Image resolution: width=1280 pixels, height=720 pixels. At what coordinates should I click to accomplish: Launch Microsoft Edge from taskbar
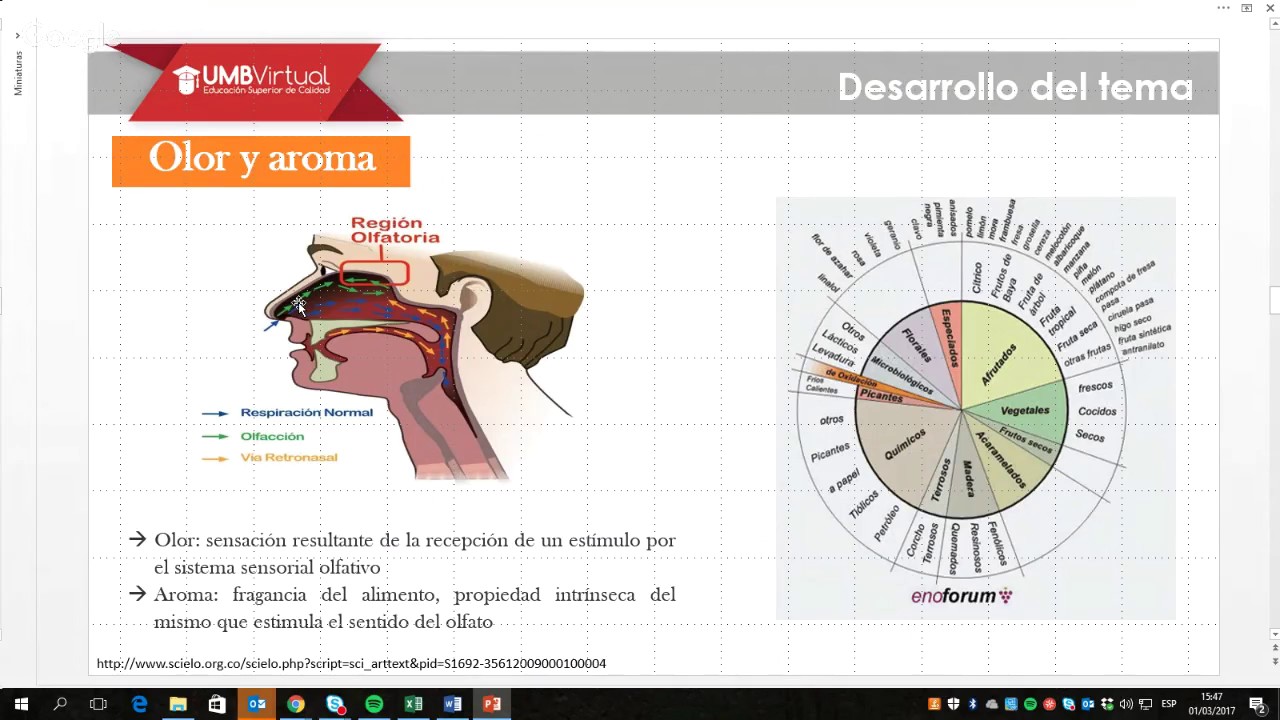tap(139, 704)
